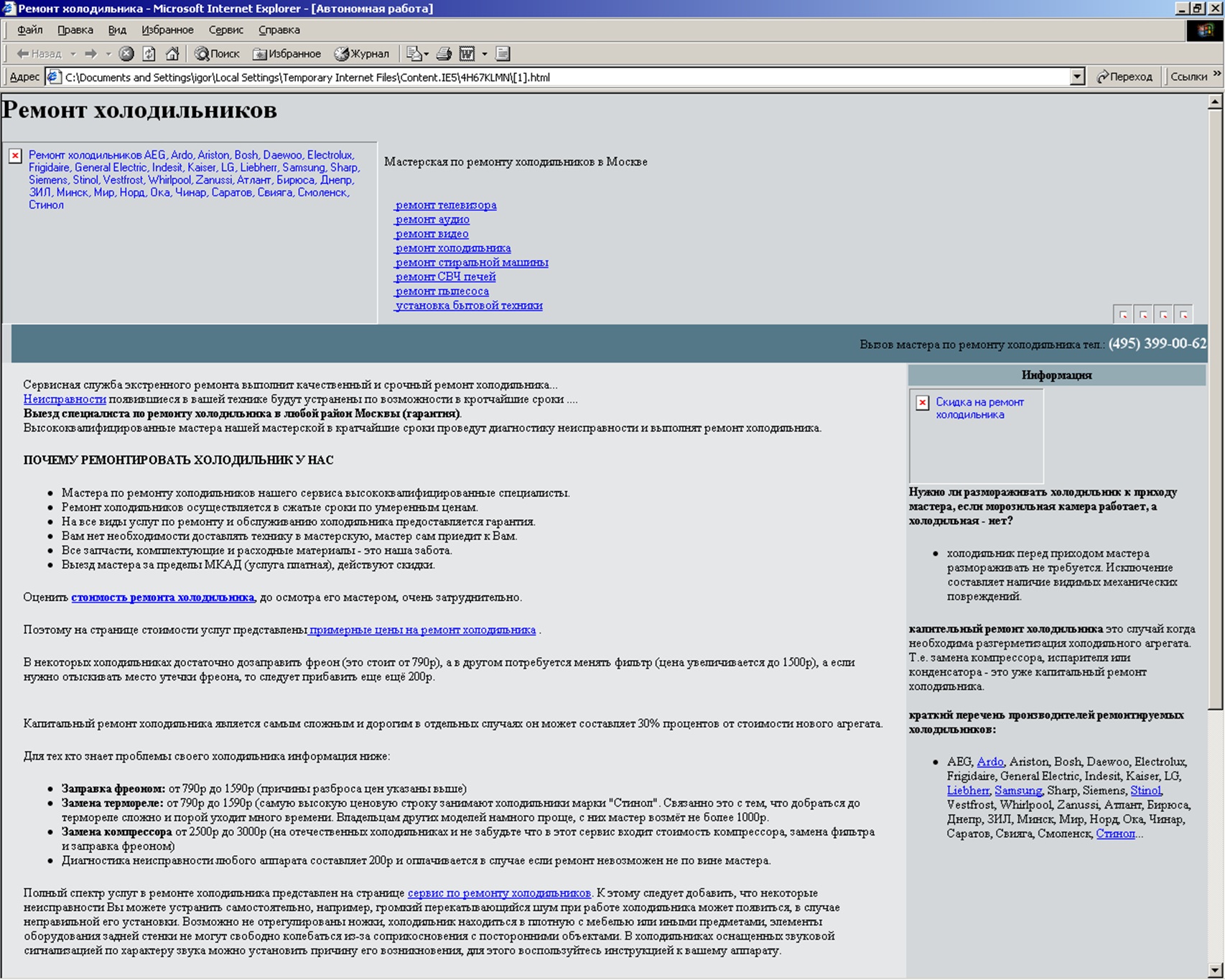Open Back button history dropdown arrow
The width and height of the screenshot is (1225, 980).
click(x=73, y=54)
